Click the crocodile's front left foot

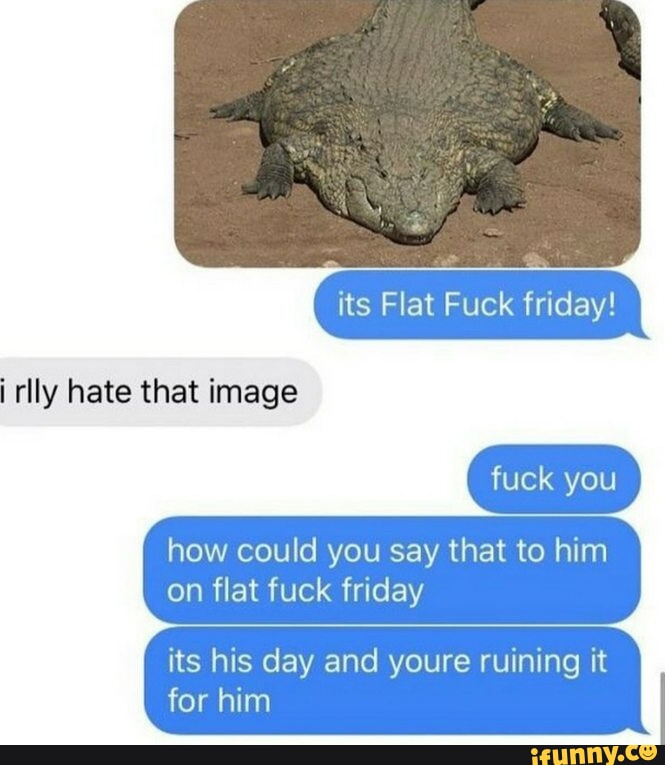(499, 188)
